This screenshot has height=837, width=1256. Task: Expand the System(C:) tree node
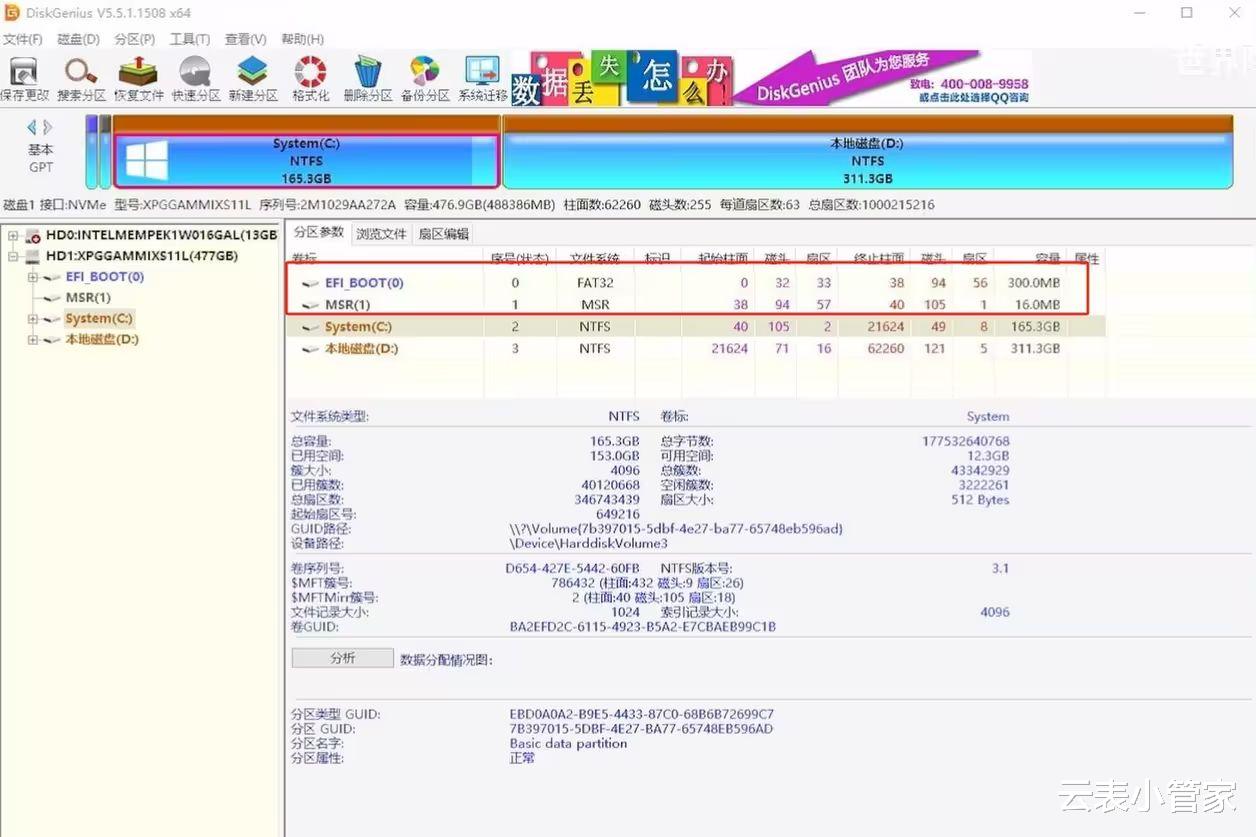(33, 319)
